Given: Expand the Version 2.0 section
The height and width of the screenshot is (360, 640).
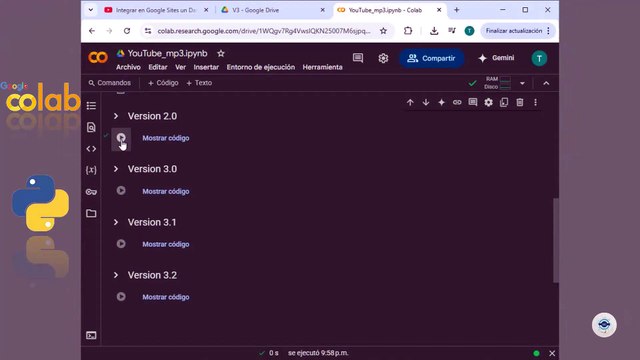Looking at the screenshot, I should [x=116, y=116].
